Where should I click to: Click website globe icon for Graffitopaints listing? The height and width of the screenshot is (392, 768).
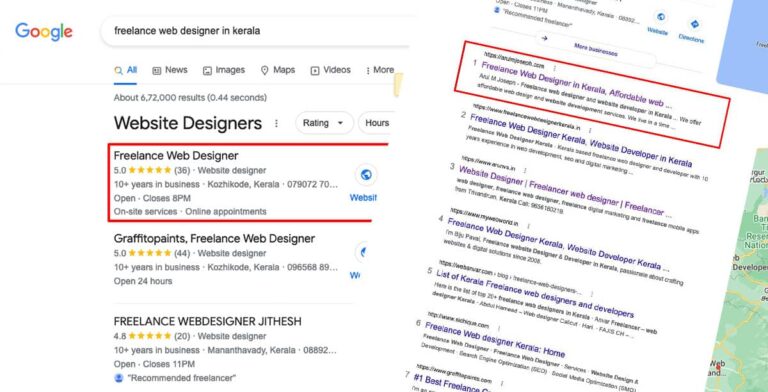click(x=361, y=252)
